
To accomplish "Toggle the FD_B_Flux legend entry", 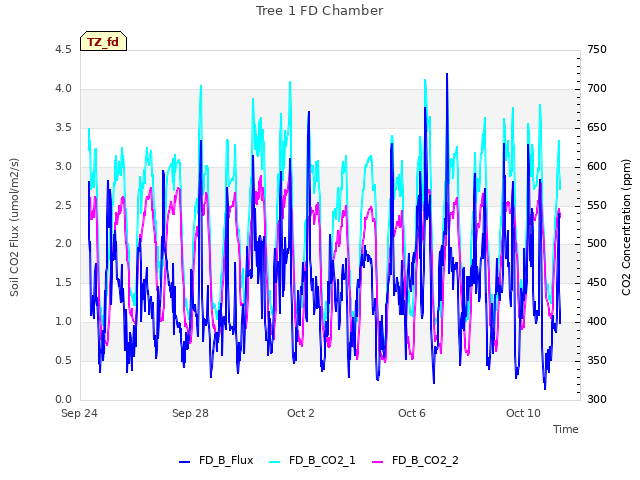I will pyautogui.click(x=216, y=460).
